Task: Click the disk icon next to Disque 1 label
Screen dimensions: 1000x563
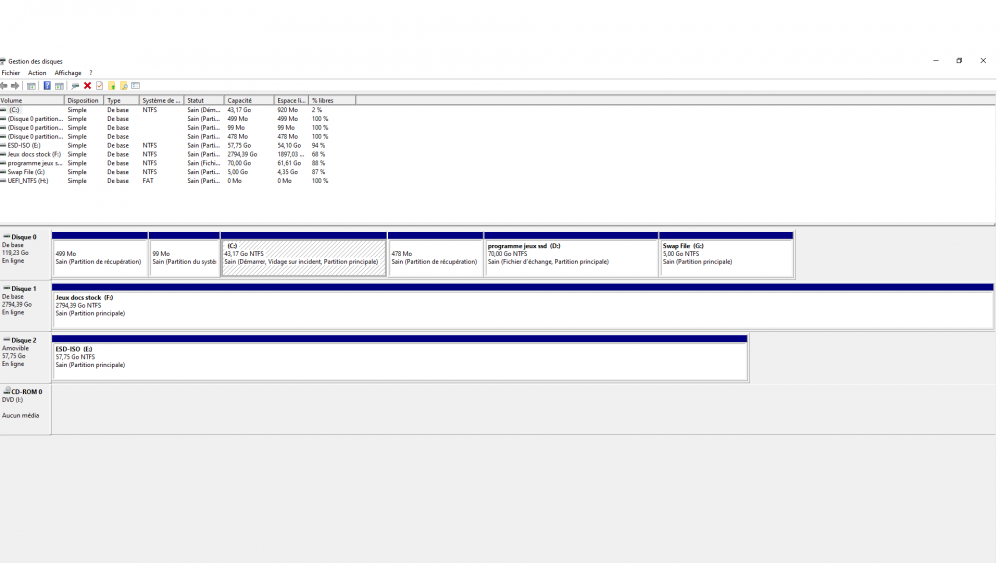Action: point(7,288)
